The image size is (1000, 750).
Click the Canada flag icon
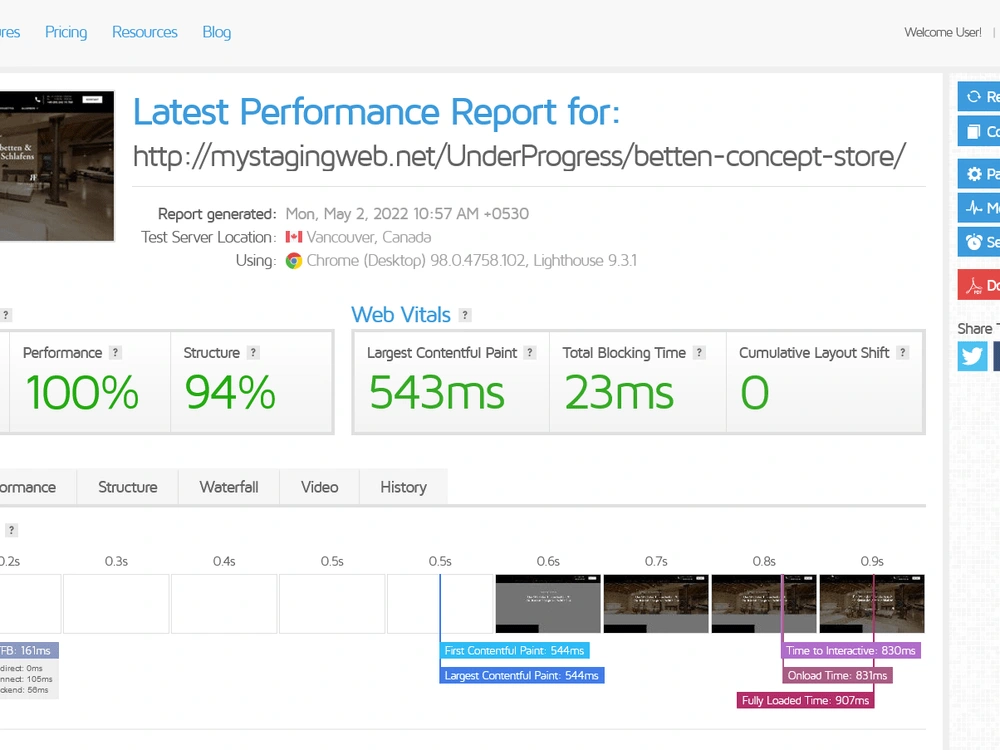293,237
